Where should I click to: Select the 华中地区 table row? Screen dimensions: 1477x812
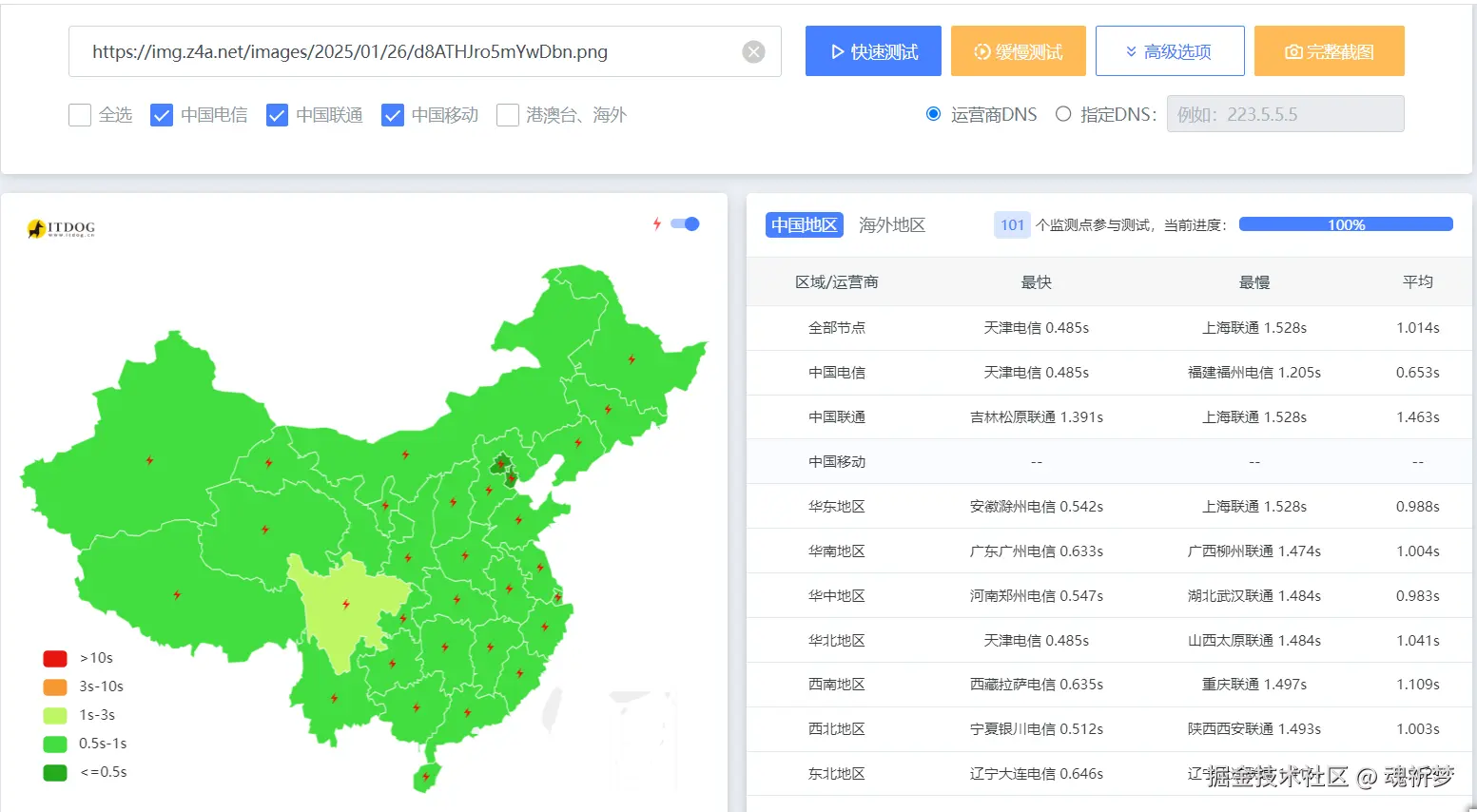1109,596
